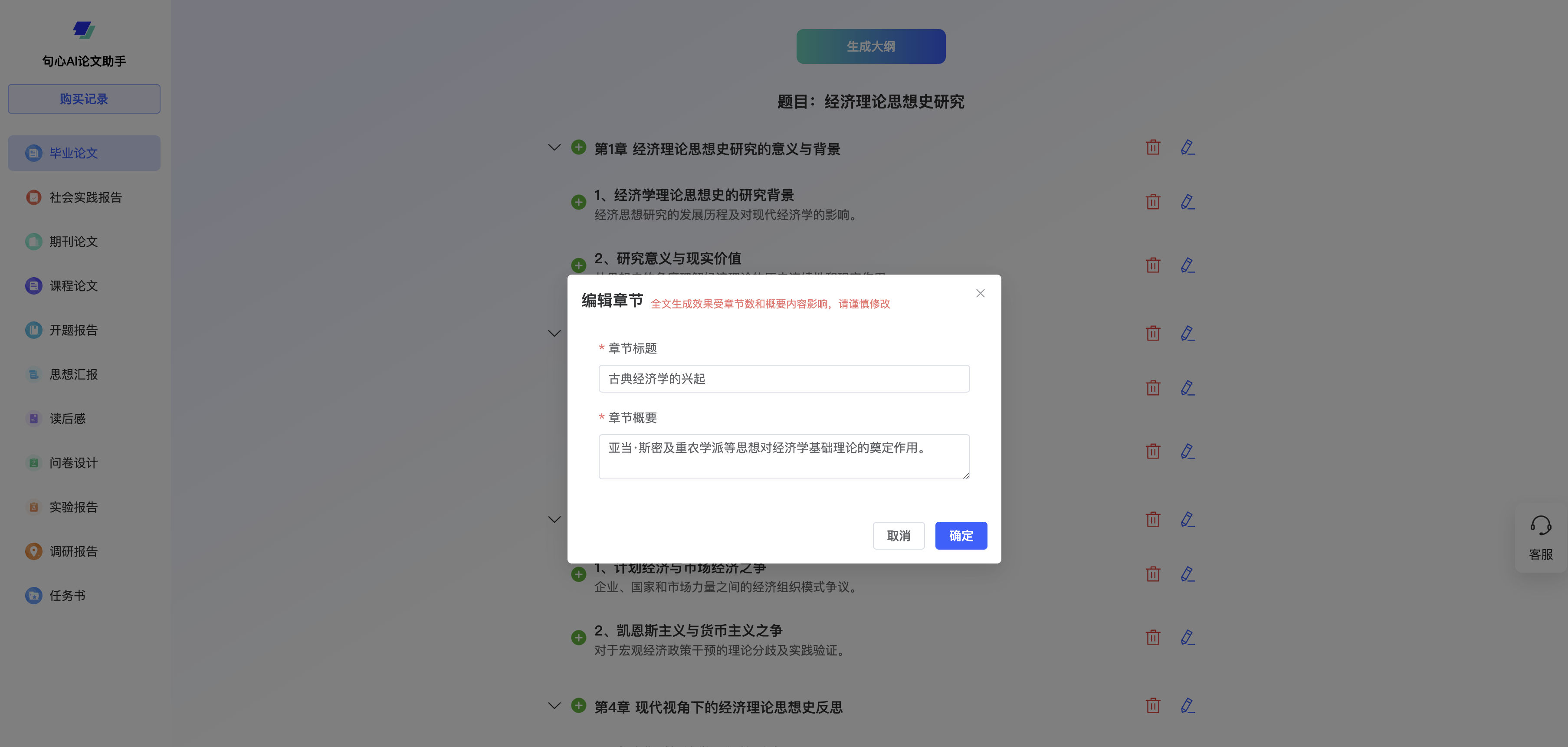Viewport: 1568px width, 747px height.
Task: Click the 调研报告 location pin icon
Action: click(33, 551)
